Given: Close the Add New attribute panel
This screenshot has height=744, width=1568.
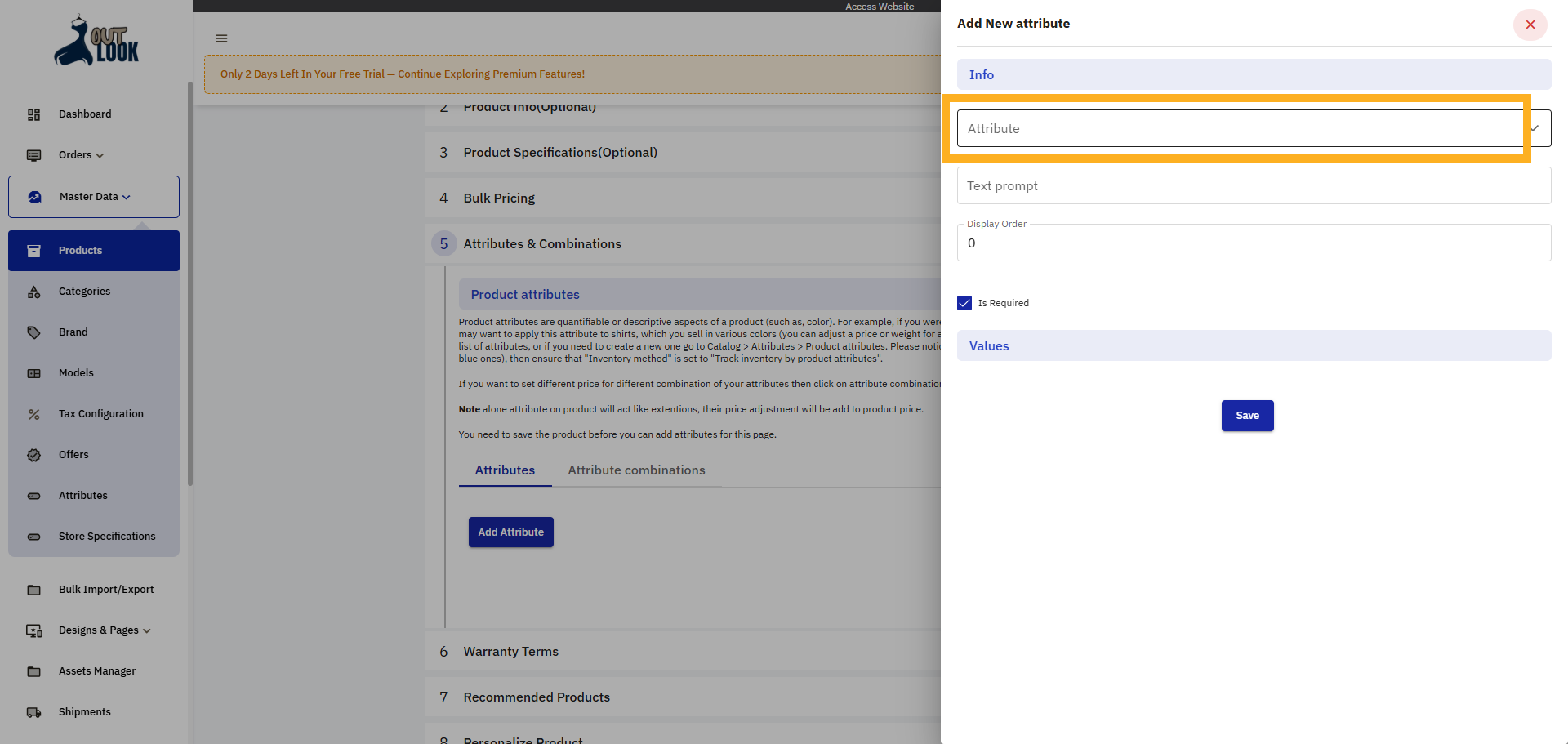Looking at the screenshot, I should pyautogui.click(x=1530, y=25).
